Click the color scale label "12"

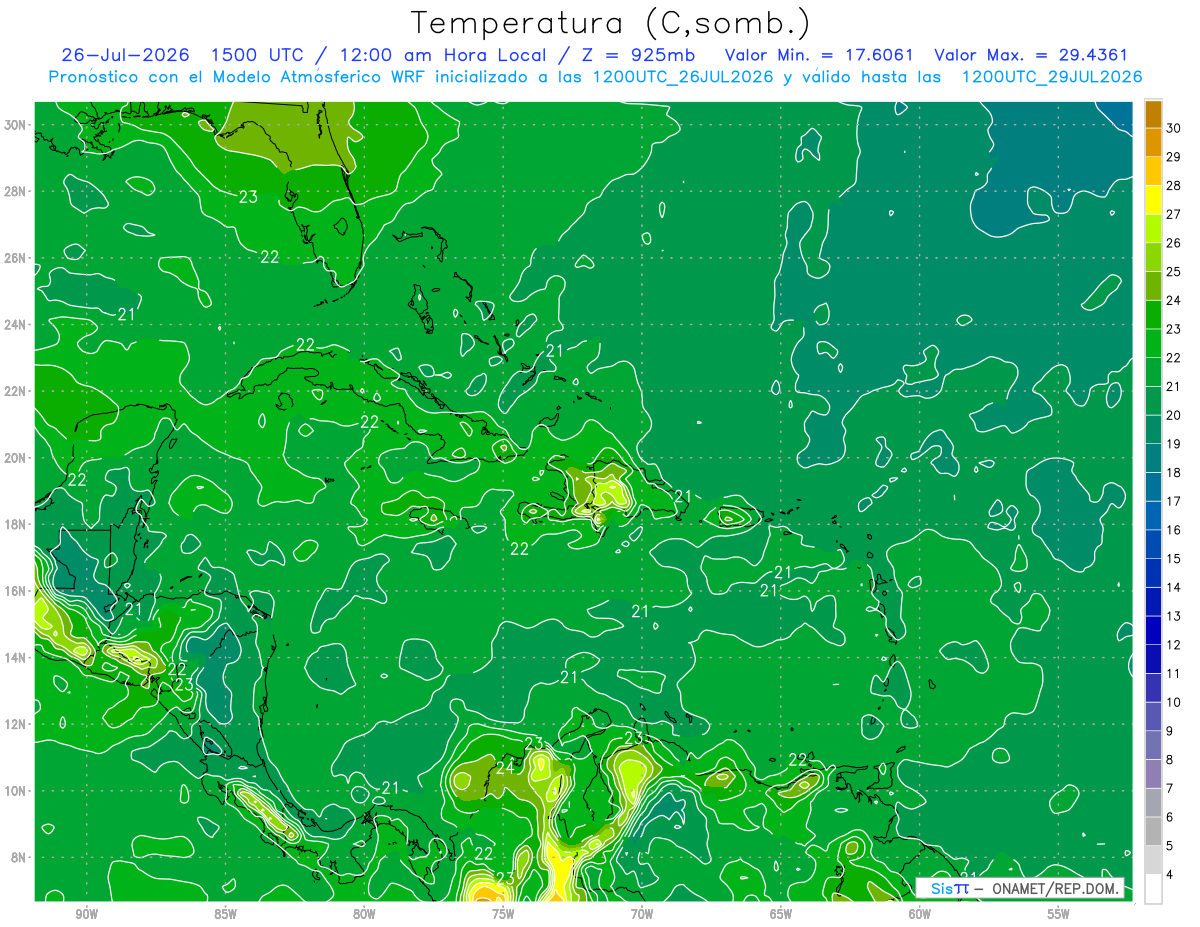(1174, 645)
